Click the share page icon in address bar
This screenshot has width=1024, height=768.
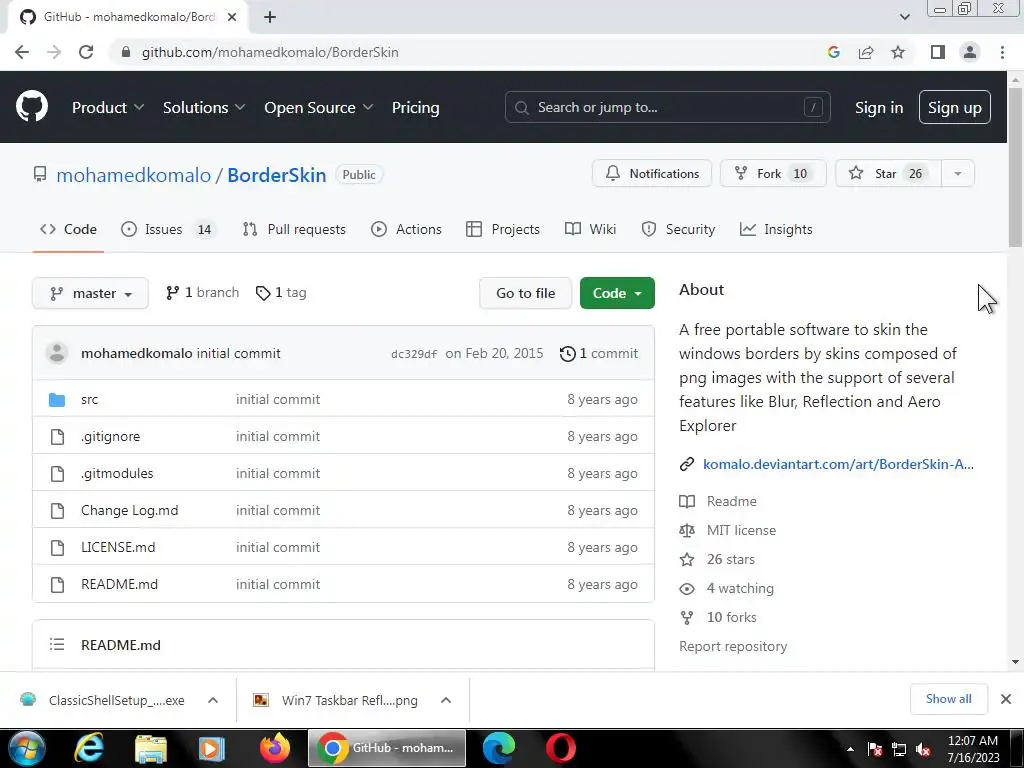866,52
